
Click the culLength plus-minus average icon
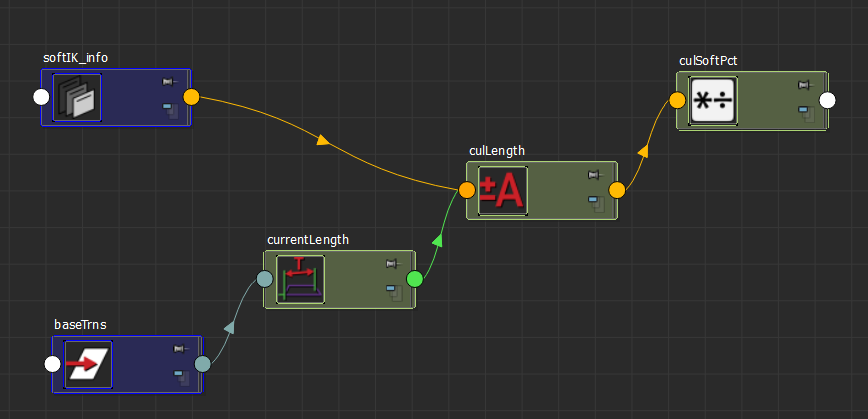coord(503,190)
